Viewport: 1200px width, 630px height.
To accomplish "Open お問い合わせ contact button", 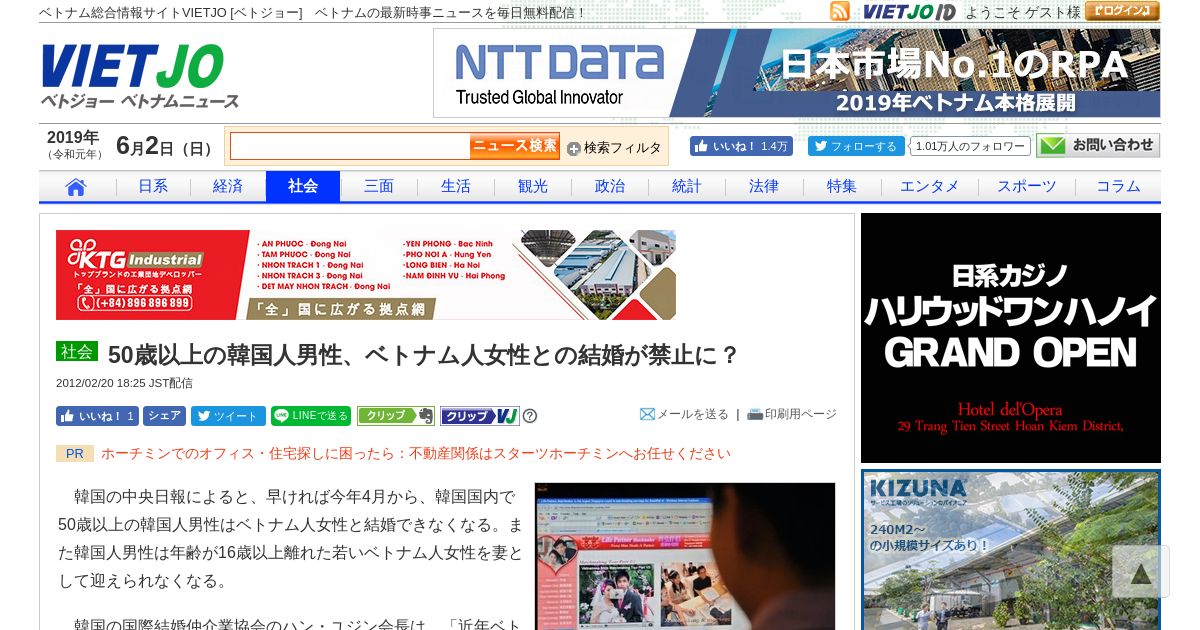I will coord(1098,146).
